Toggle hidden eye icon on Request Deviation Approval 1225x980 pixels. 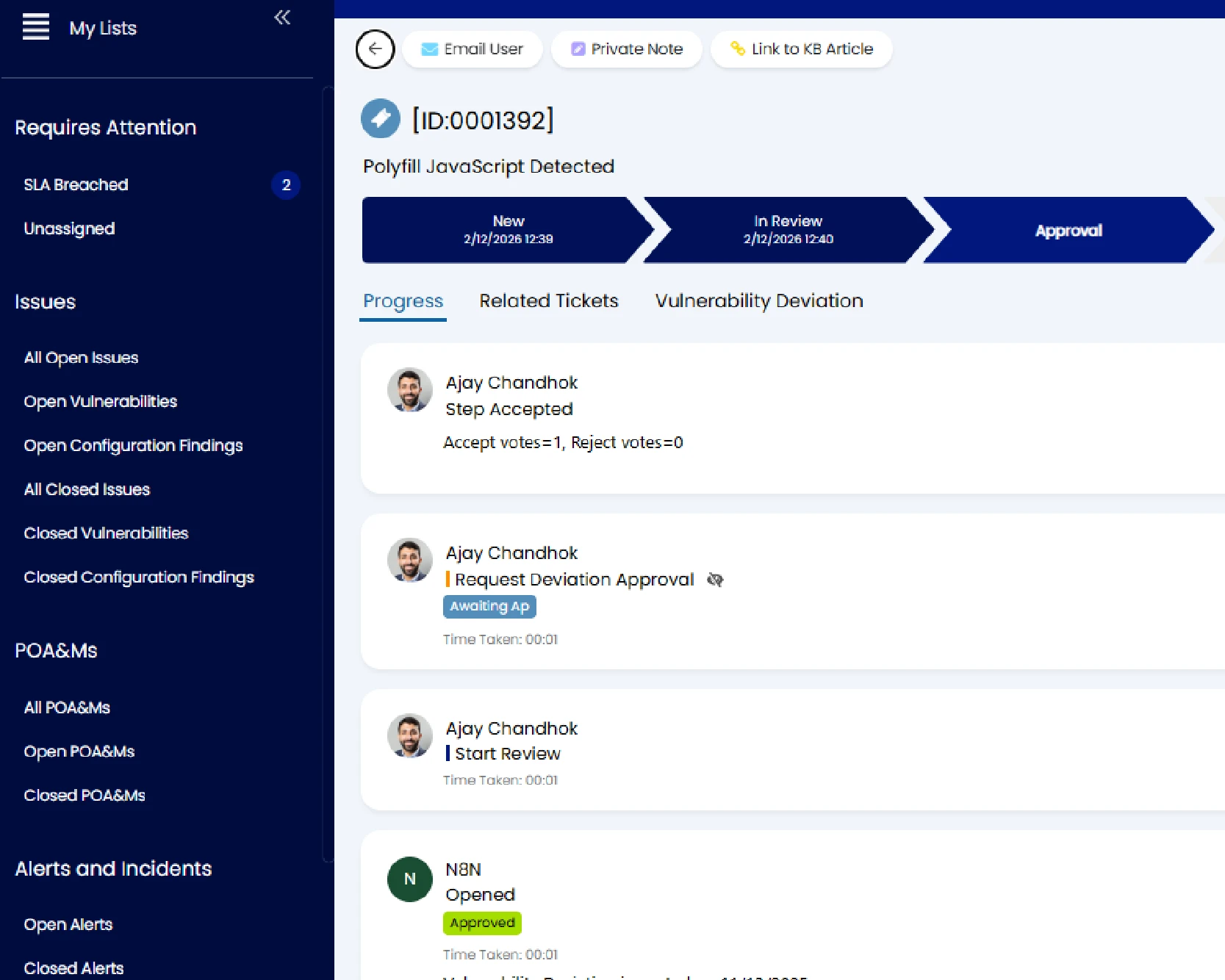[x=715, y=580]
